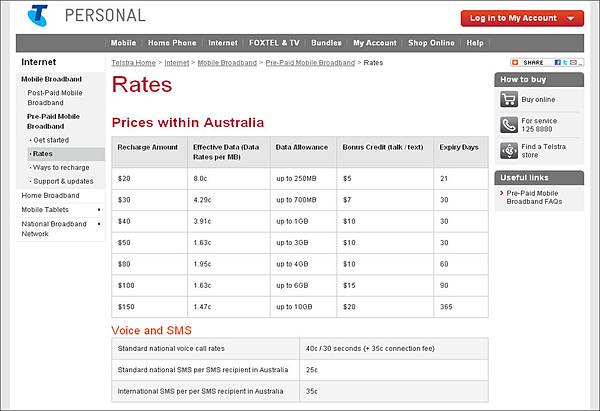Image resolution: width=600 pixels, height=411 pixels.
Task: Follow the Pre-Paid Mobile Broadband breadcrumb link
Action: pyautogui.click(x=310, y=63)
